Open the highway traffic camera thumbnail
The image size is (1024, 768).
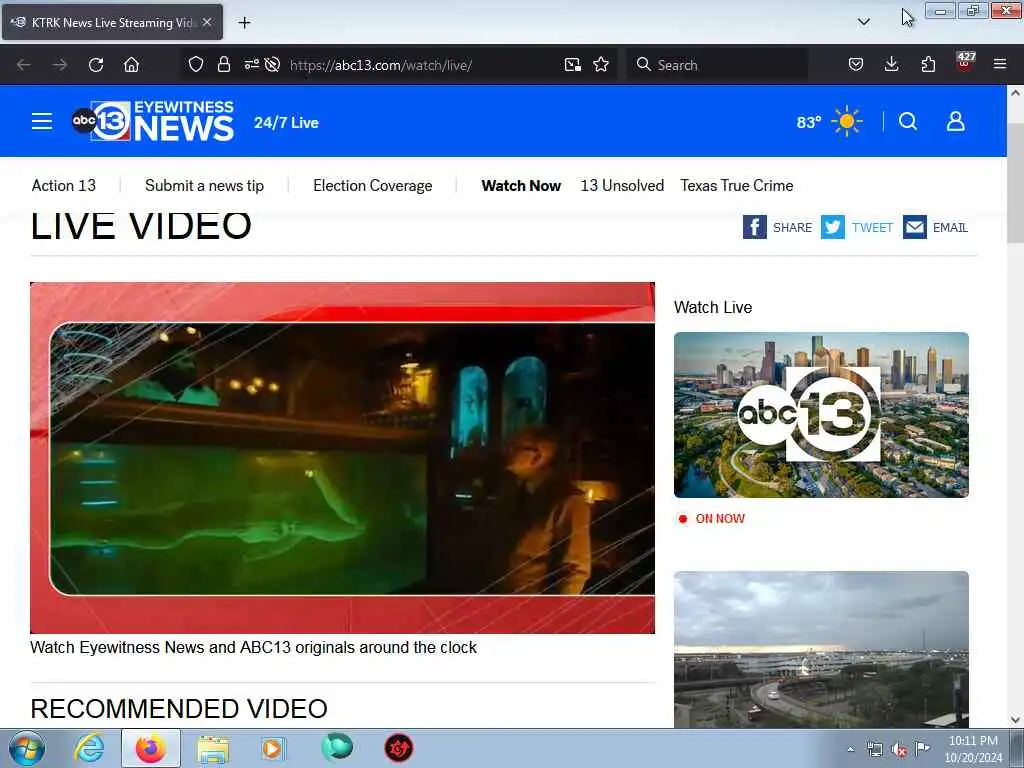click(822, 650)
